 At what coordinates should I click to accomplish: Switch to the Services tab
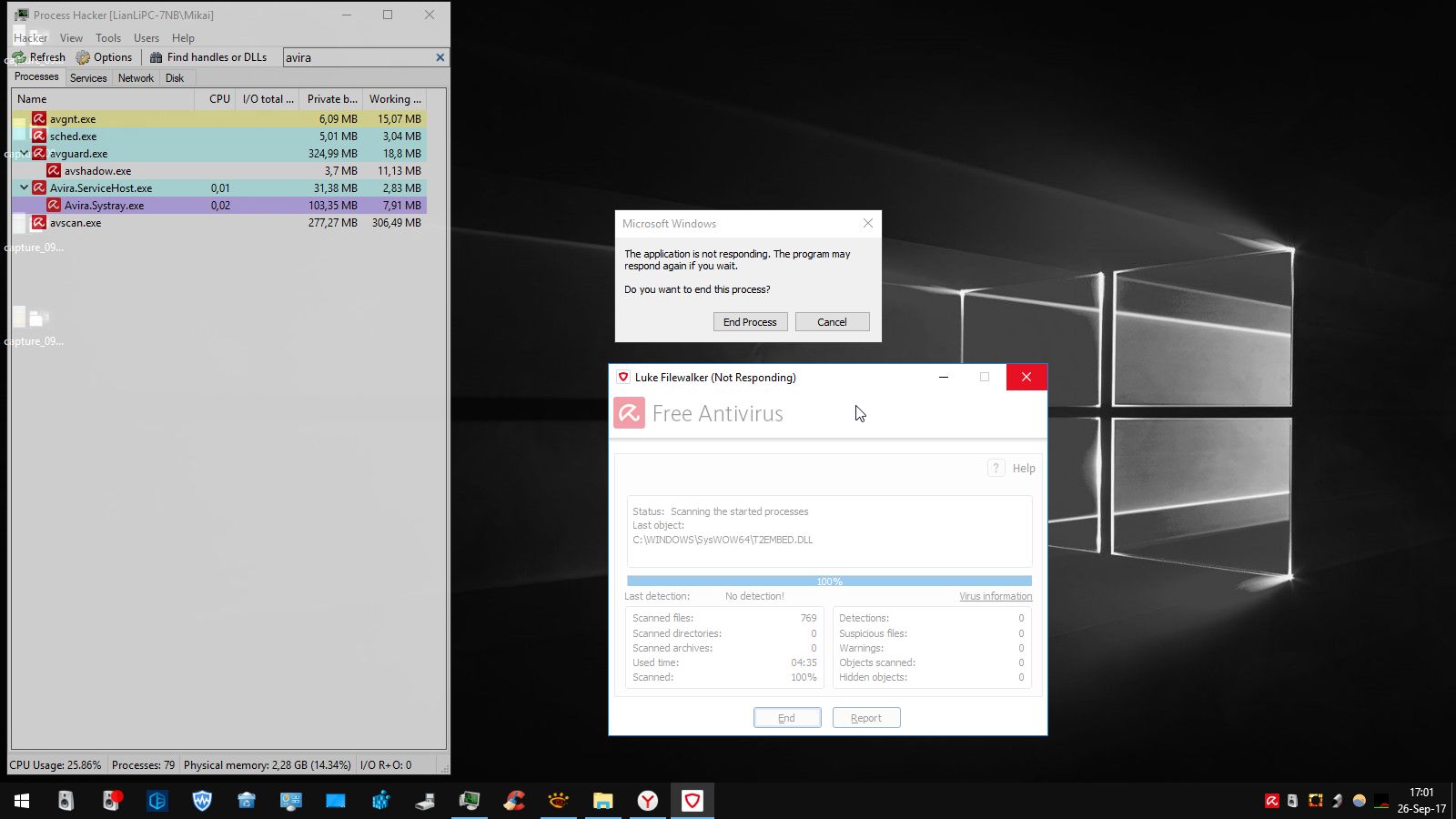coord(88,78)
